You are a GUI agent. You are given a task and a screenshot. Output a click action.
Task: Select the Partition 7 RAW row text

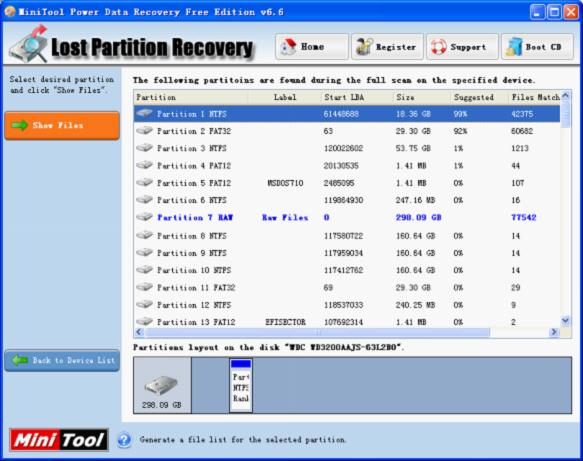195,217
